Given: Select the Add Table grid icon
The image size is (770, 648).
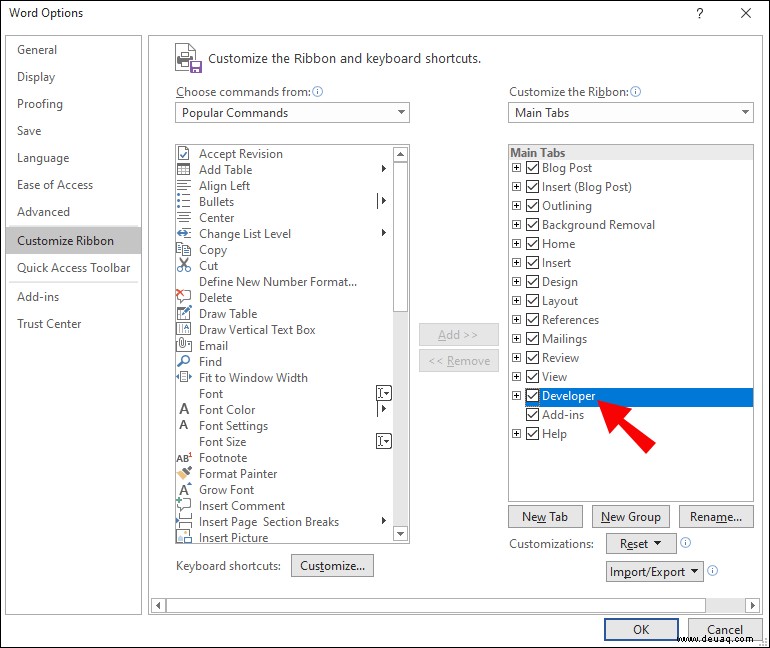Looking at the screenshot, I should point(184,169).
